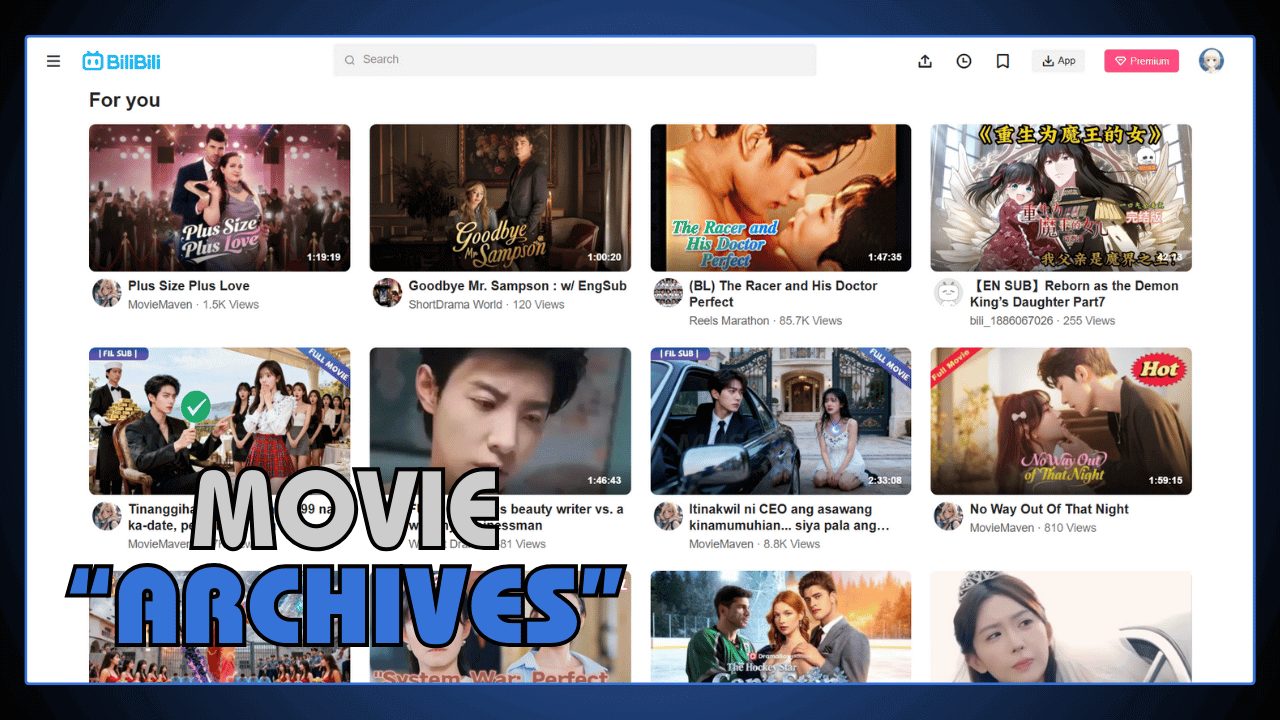
Task: Open your profile via the avatar picture
Action: pyautogui.click(x=1211, y=60)
